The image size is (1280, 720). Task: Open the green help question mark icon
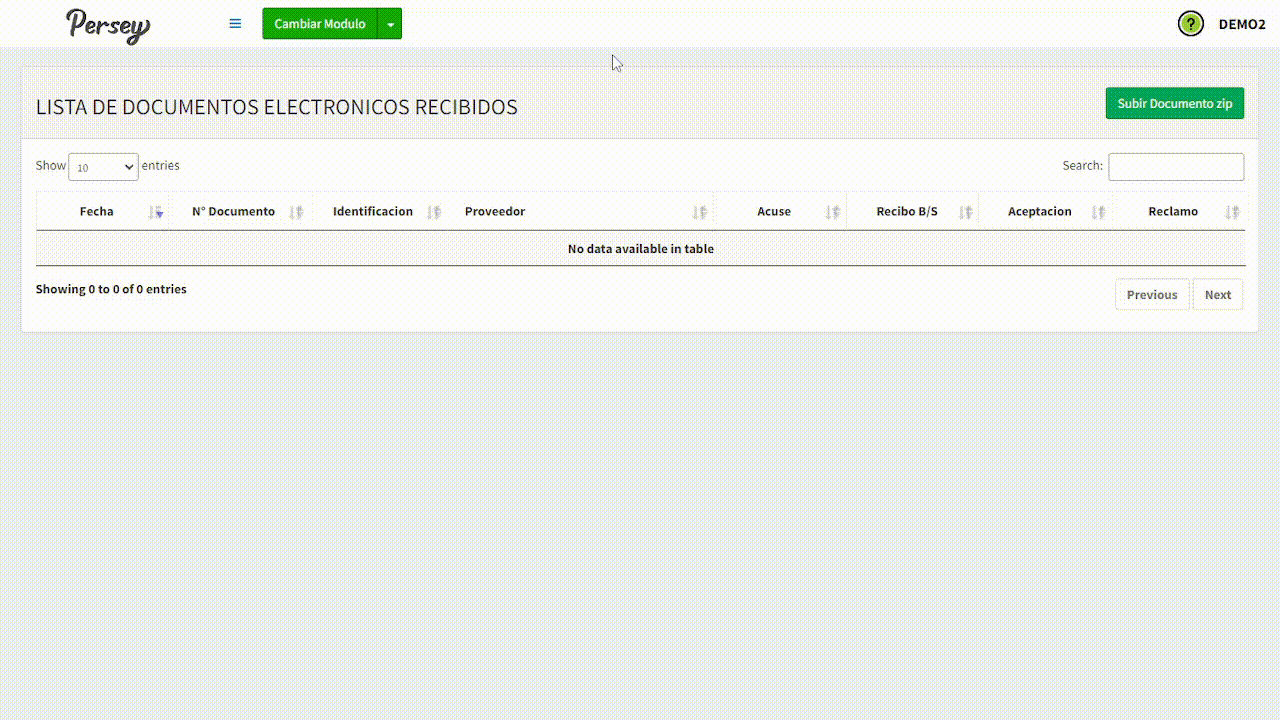pyautogui.click(x=1190, y=24)
